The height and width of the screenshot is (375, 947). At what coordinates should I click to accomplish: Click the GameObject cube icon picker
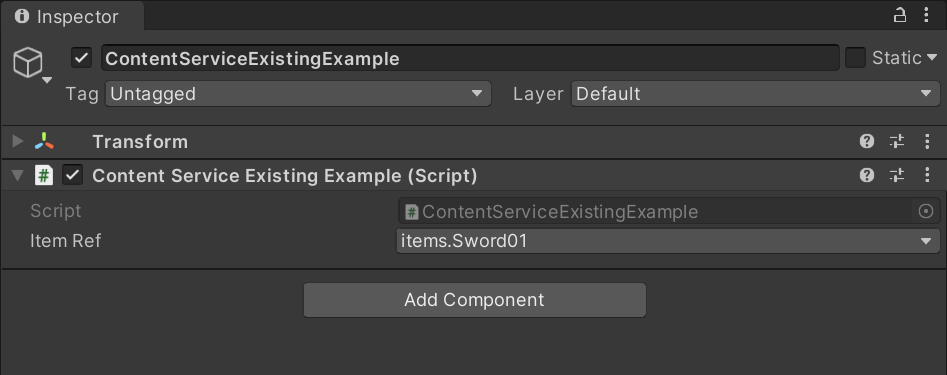(x=29, y=63)
